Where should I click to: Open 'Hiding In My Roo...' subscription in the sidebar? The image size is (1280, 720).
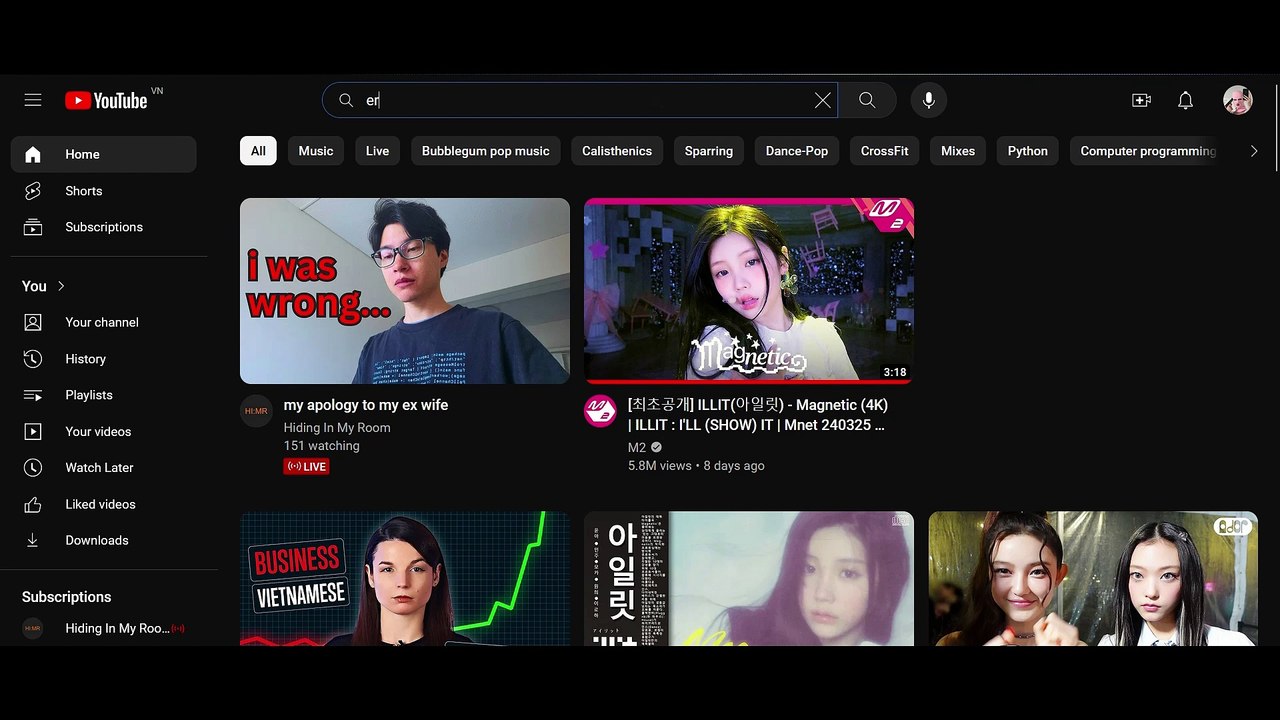click(104, 629)
